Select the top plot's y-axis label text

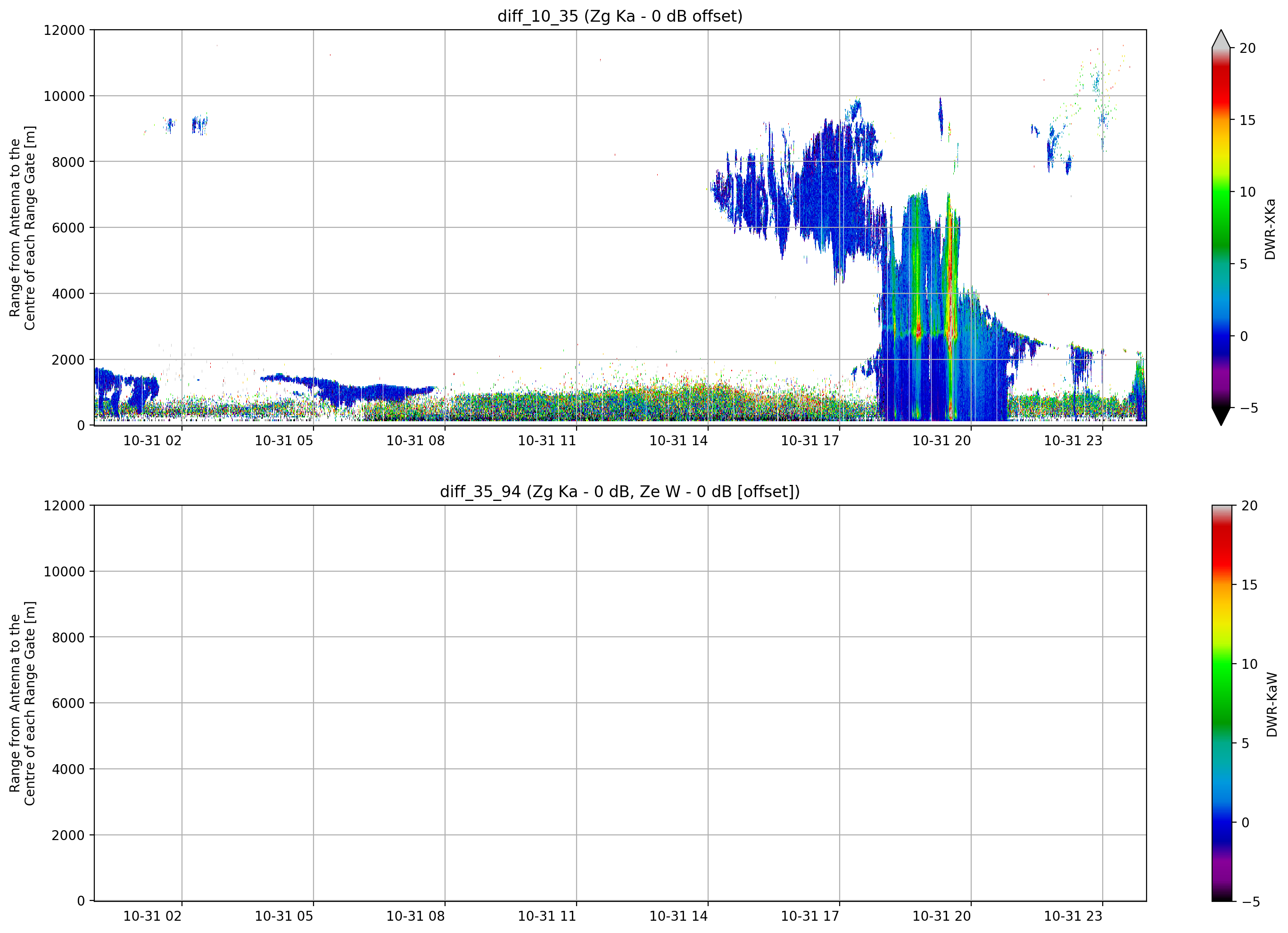pos(22,227)
